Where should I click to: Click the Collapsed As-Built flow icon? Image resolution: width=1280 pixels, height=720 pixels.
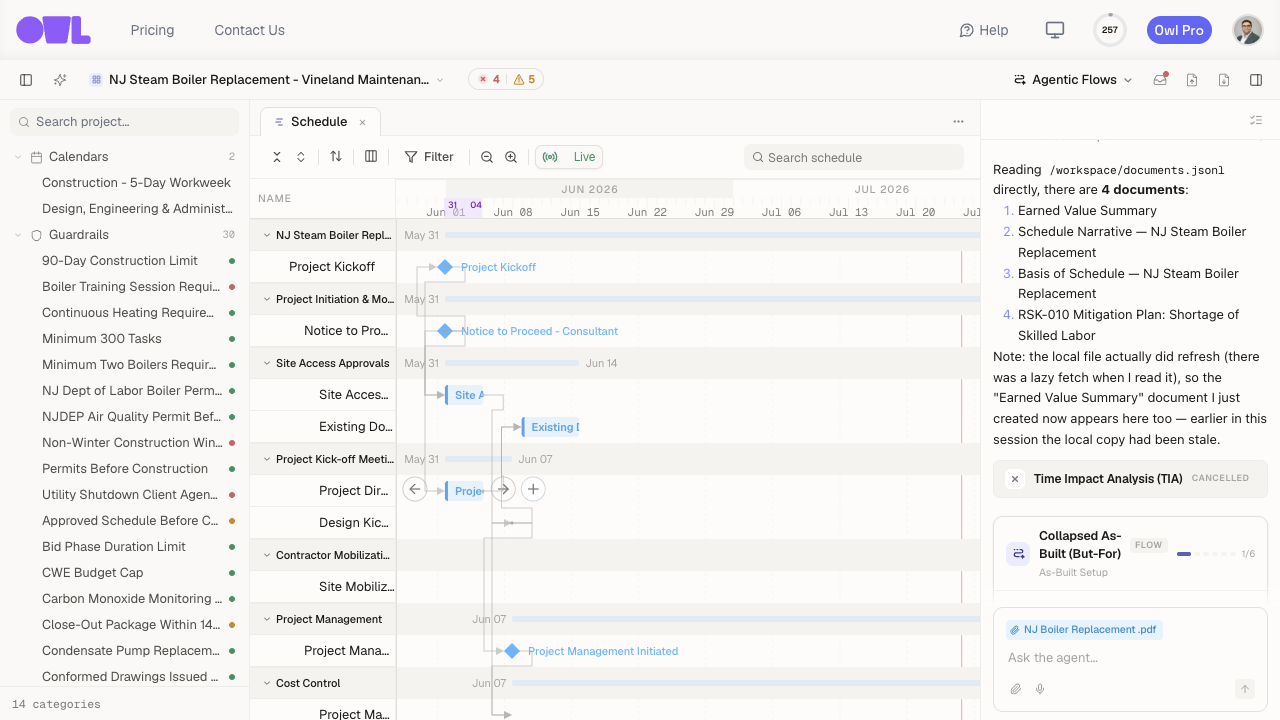pos(1018,553)
